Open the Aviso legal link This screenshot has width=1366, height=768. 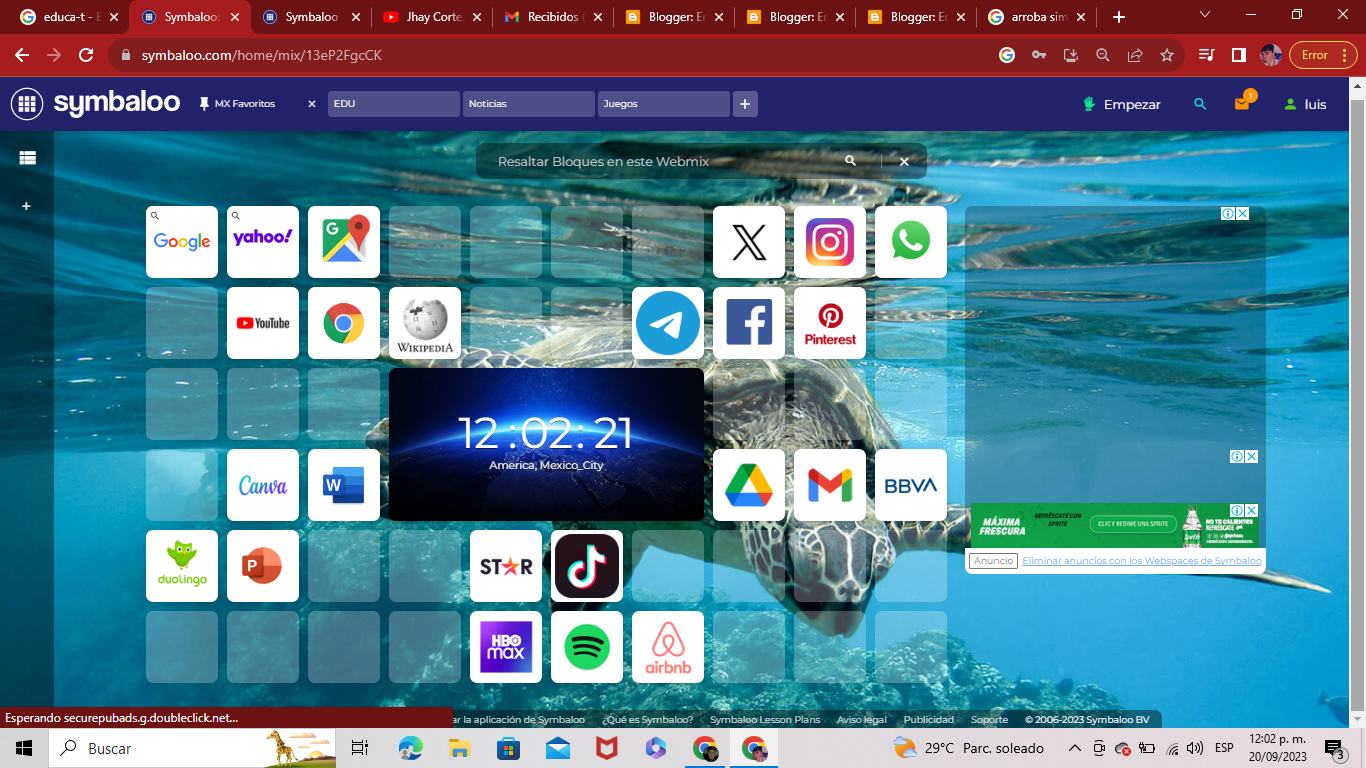coord(862,720)
